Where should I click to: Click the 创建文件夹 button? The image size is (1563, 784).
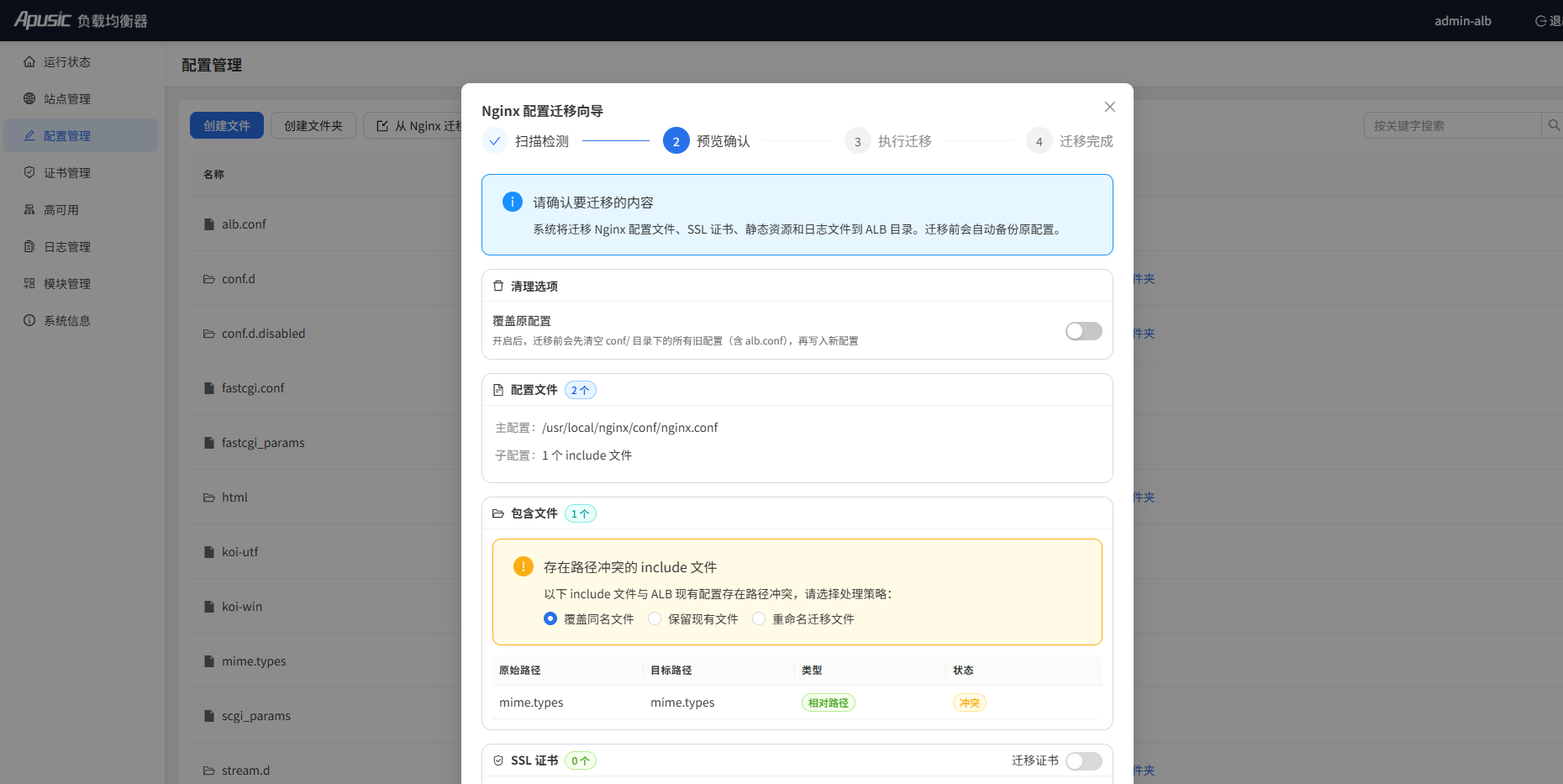[313, 125]
